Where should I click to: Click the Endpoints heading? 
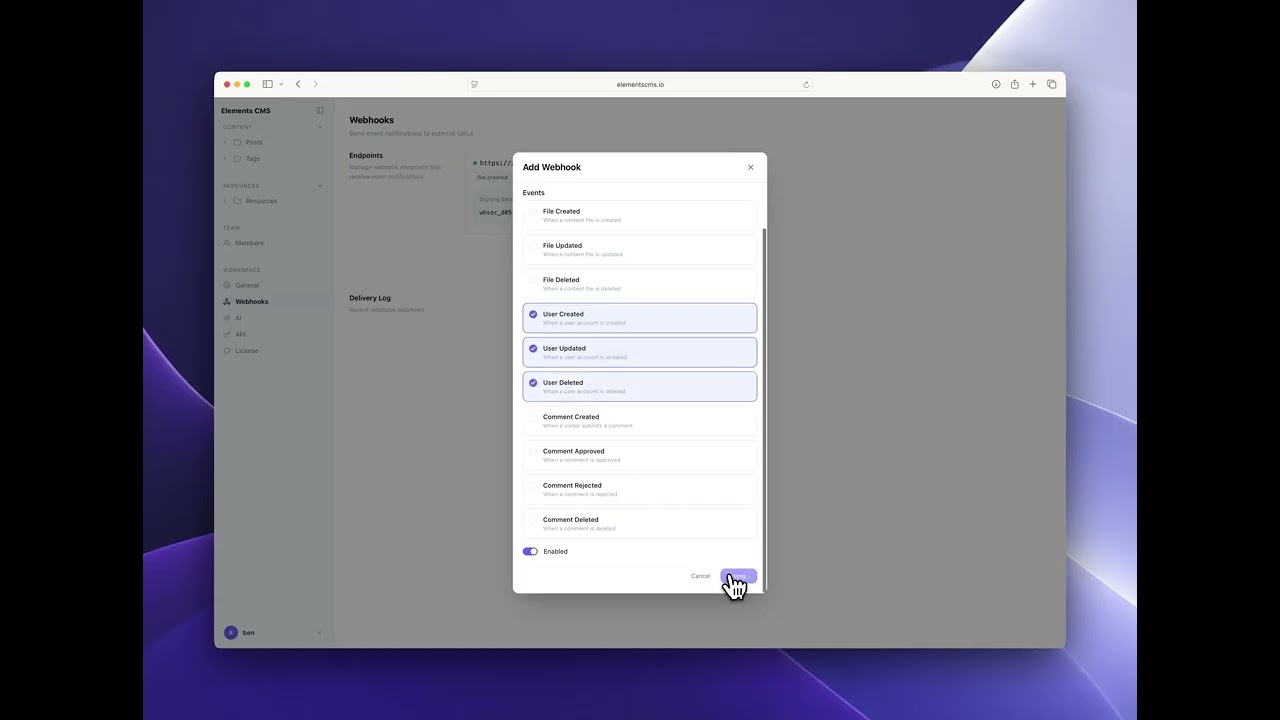coord(366,155)
